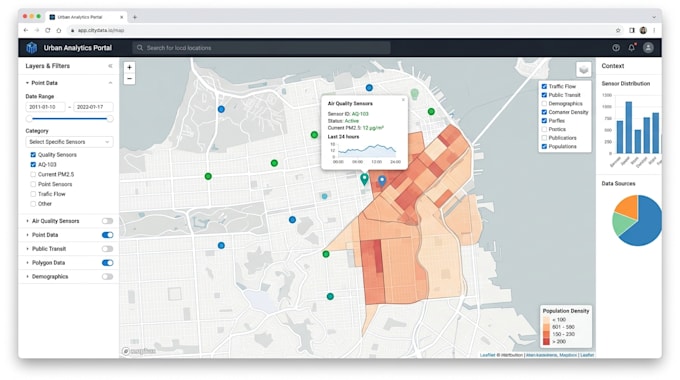Click the Point Data section chevron
The width and height of the screenshot is (680, 380).
point(110,83)
